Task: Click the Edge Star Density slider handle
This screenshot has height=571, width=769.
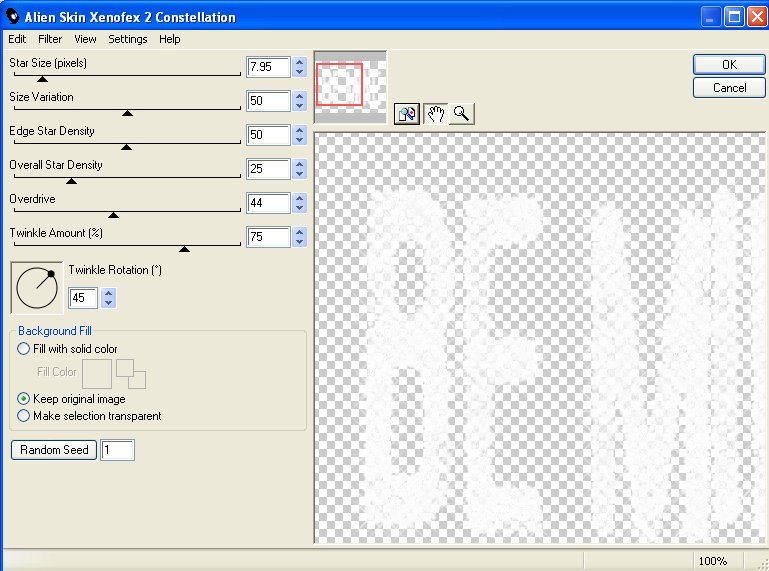Action: click(127, 147)
